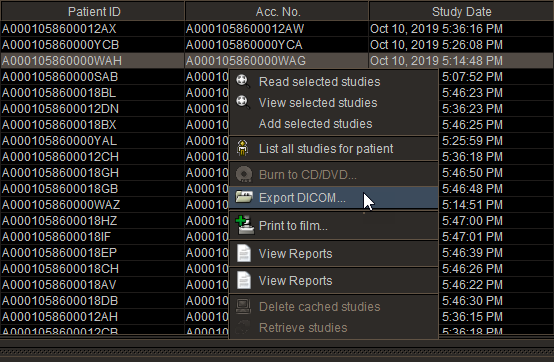Image resolution: width=554 pixels, height=362 pixels.
Task: Sort by the Patient ID column header
Action: point(93,11)
